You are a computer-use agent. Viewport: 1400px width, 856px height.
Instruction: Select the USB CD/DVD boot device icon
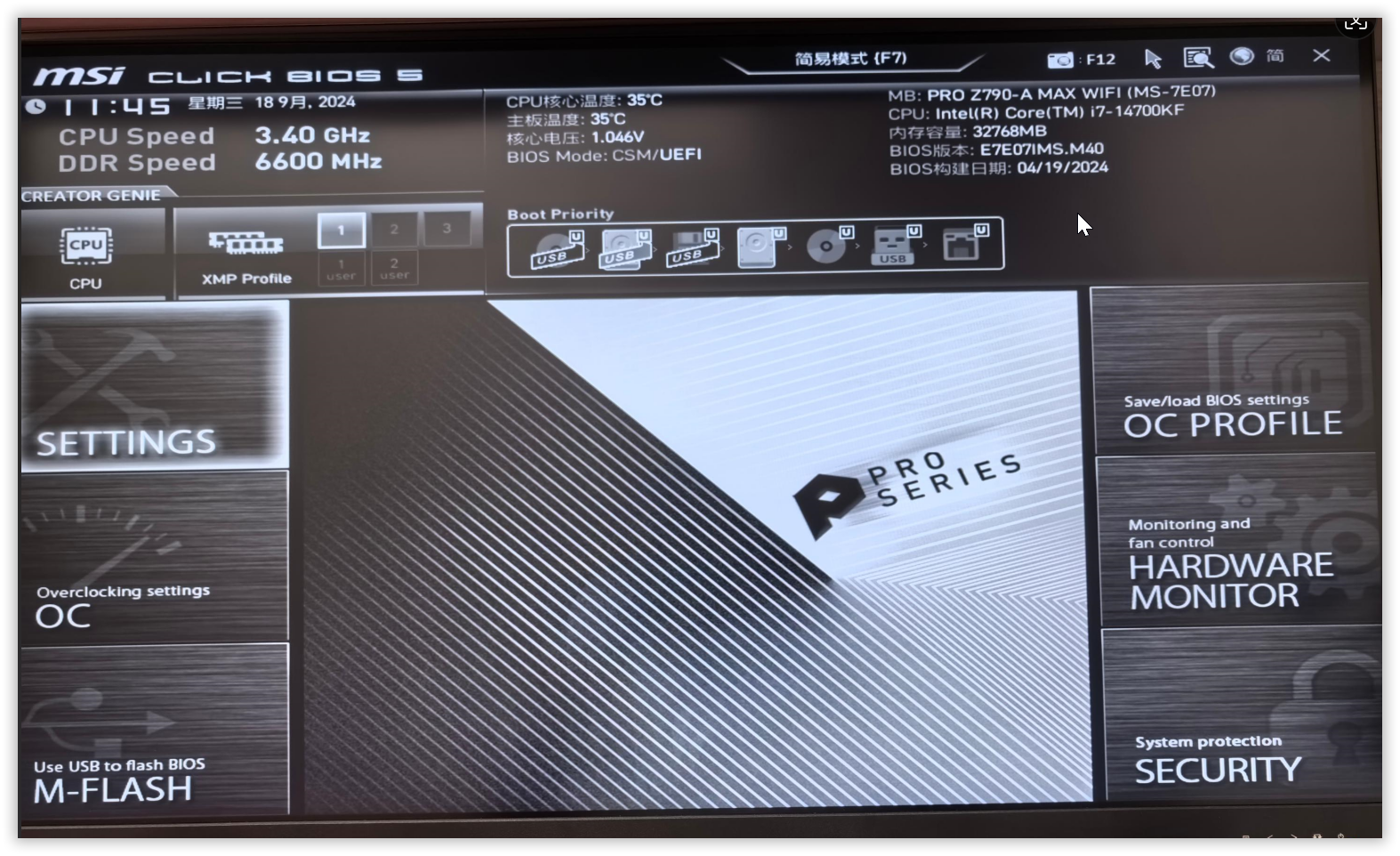[x=558, y=248]
